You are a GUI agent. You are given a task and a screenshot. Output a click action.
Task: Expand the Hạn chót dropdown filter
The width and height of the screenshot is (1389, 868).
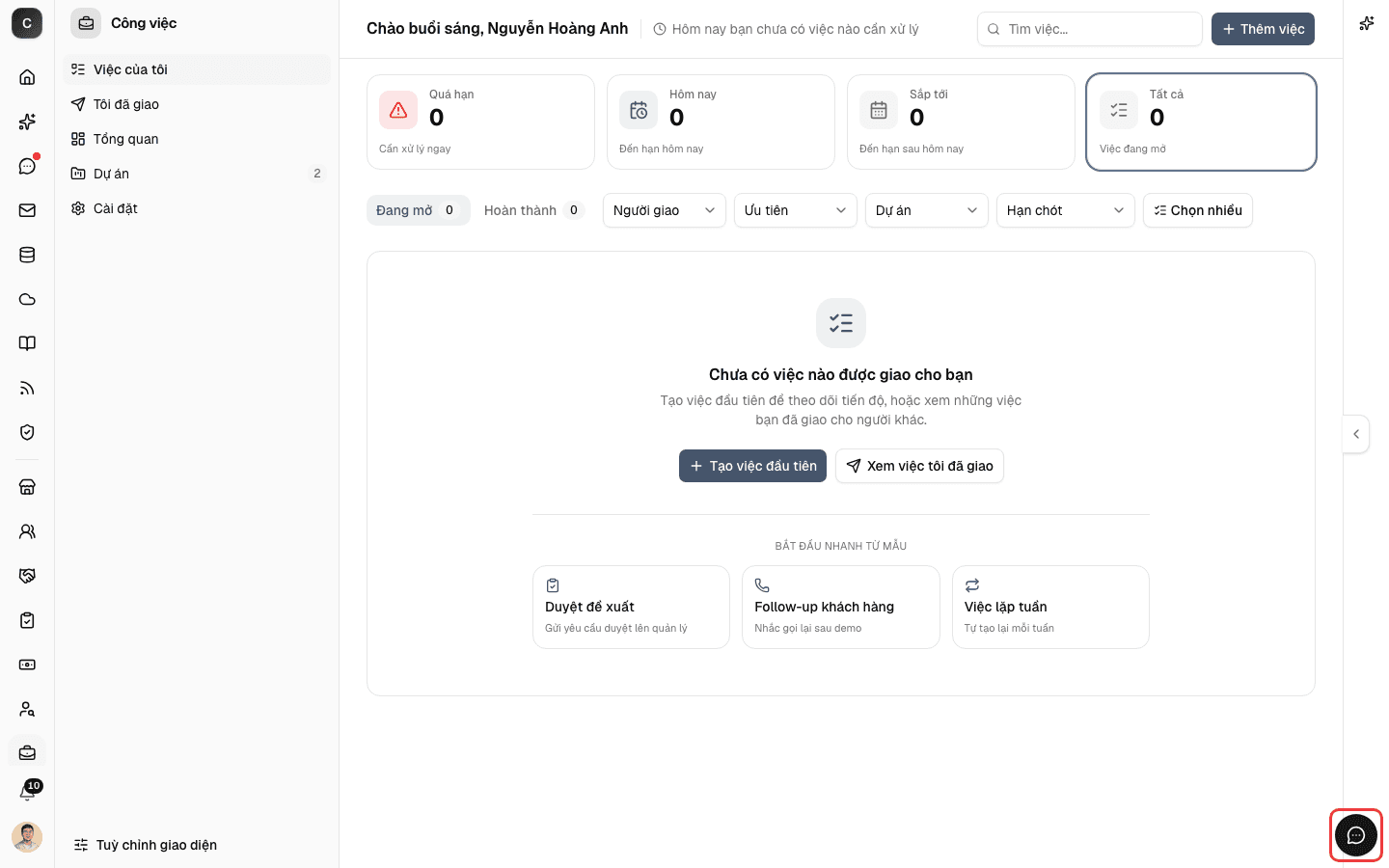pyautogui.click(x=1066, y=210)
